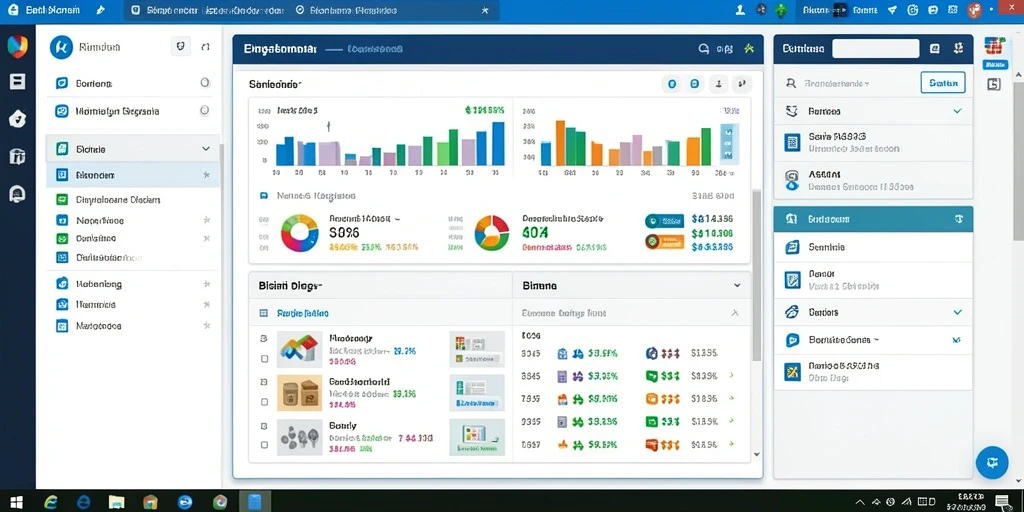The height and width of the screenshot is (512, 1024).
Task: Open the colorful grid app icon at top right
Action: tap(994, 47)
